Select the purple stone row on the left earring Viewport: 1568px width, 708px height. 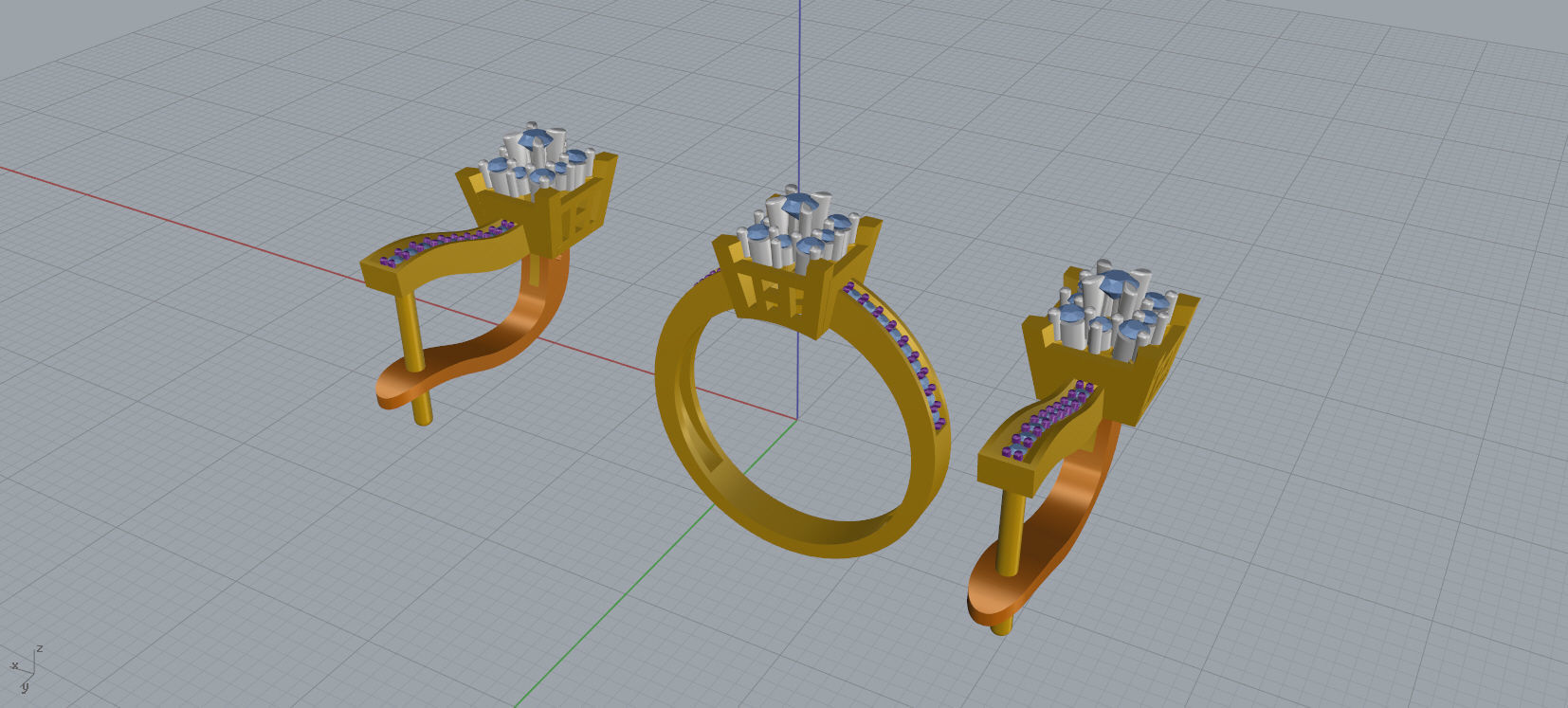pos(447,242)
